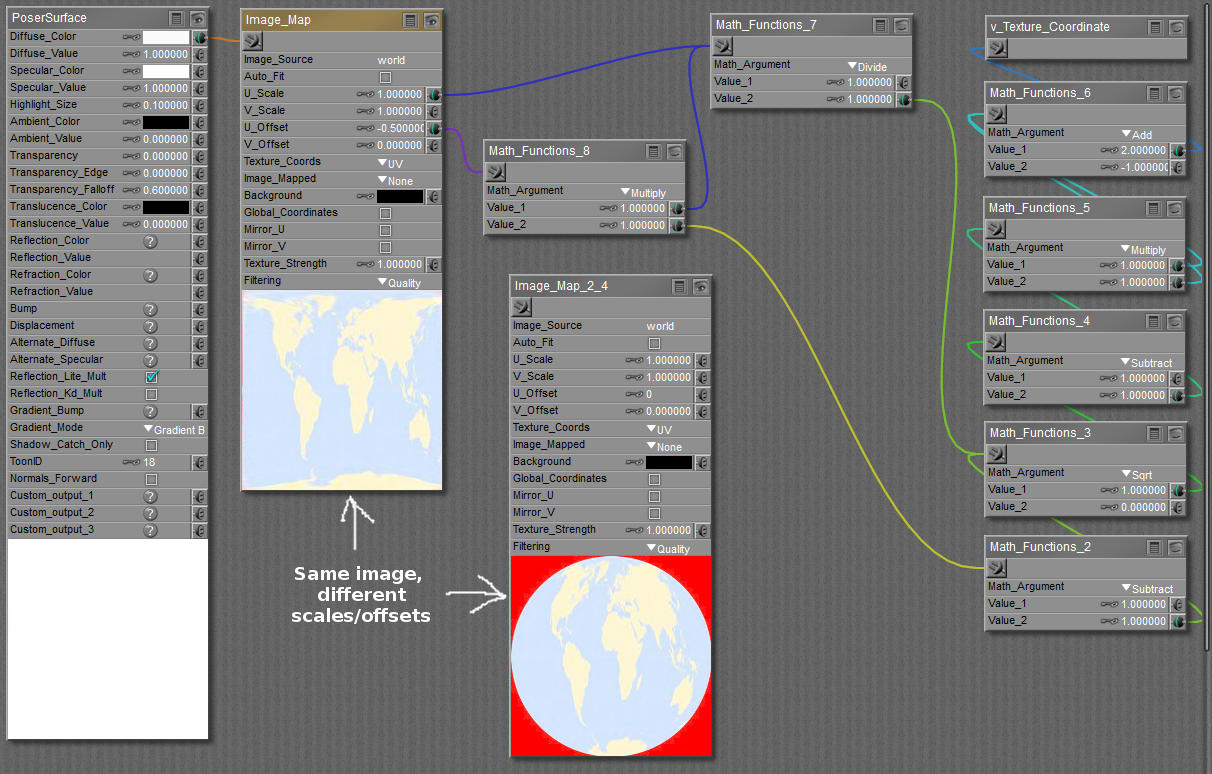Click the globe preview thumbnail on Image_Map_2_4
The width and height of the screenshot is (1212, 774).
click(610, 655)
